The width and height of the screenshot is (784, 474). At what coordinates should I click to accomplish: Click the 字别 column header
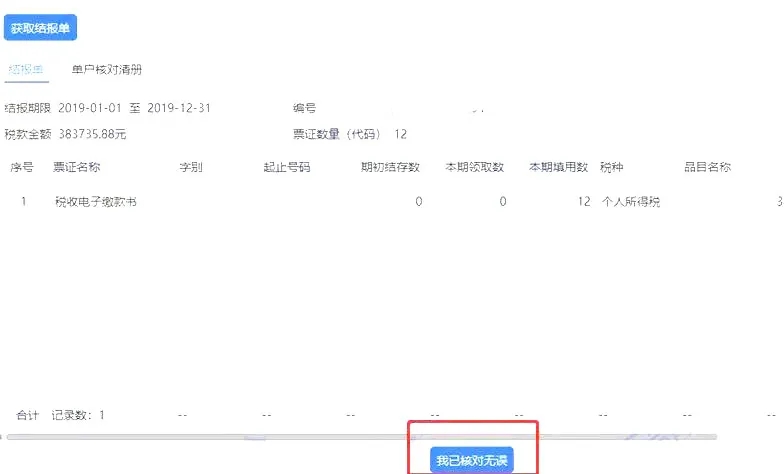[x=190, y=167]
